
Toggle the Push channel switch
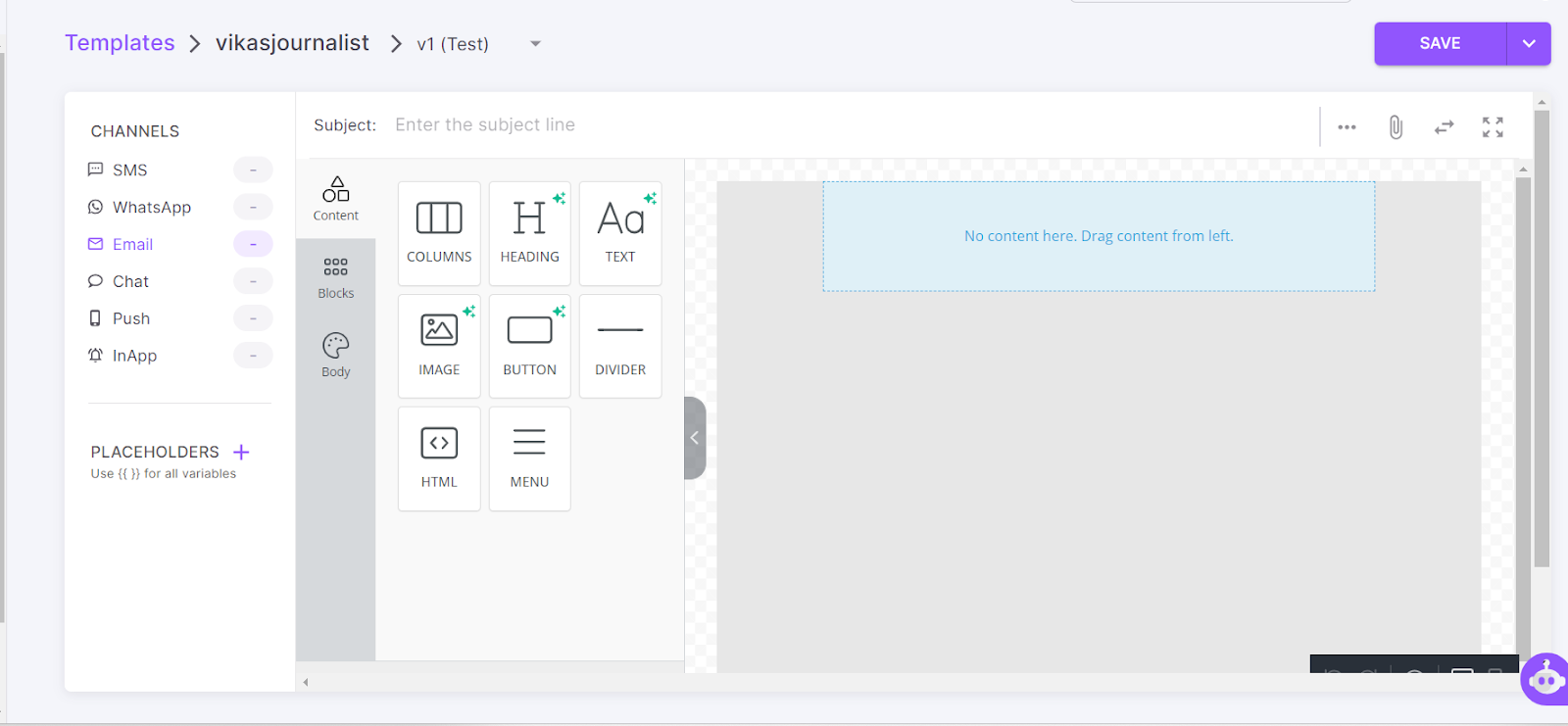(x=253, y=318)
